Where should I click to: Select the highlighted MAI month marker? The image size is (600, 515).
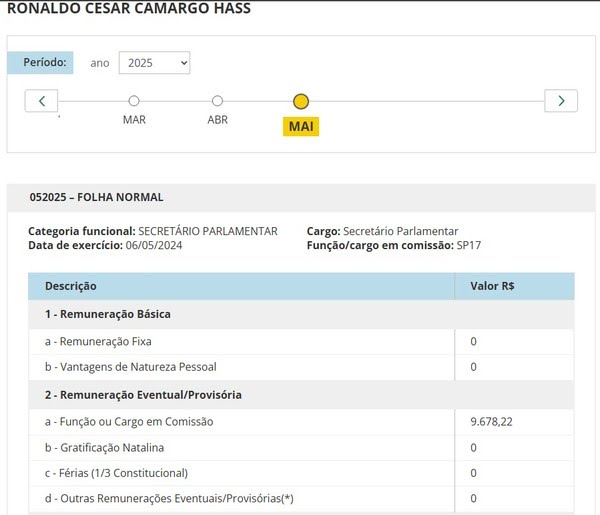point(301,102)
